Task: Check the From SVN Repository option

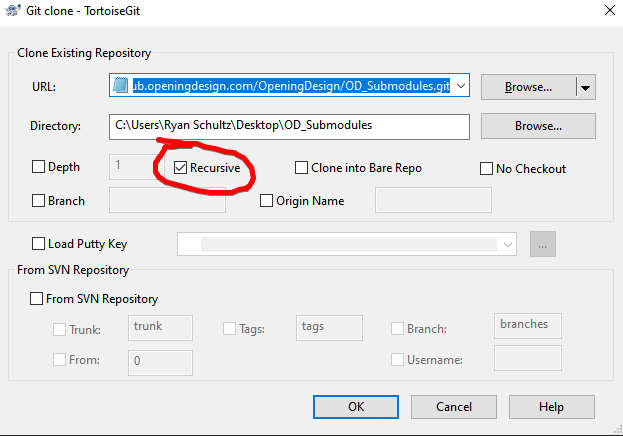Action: click(37, 298)
